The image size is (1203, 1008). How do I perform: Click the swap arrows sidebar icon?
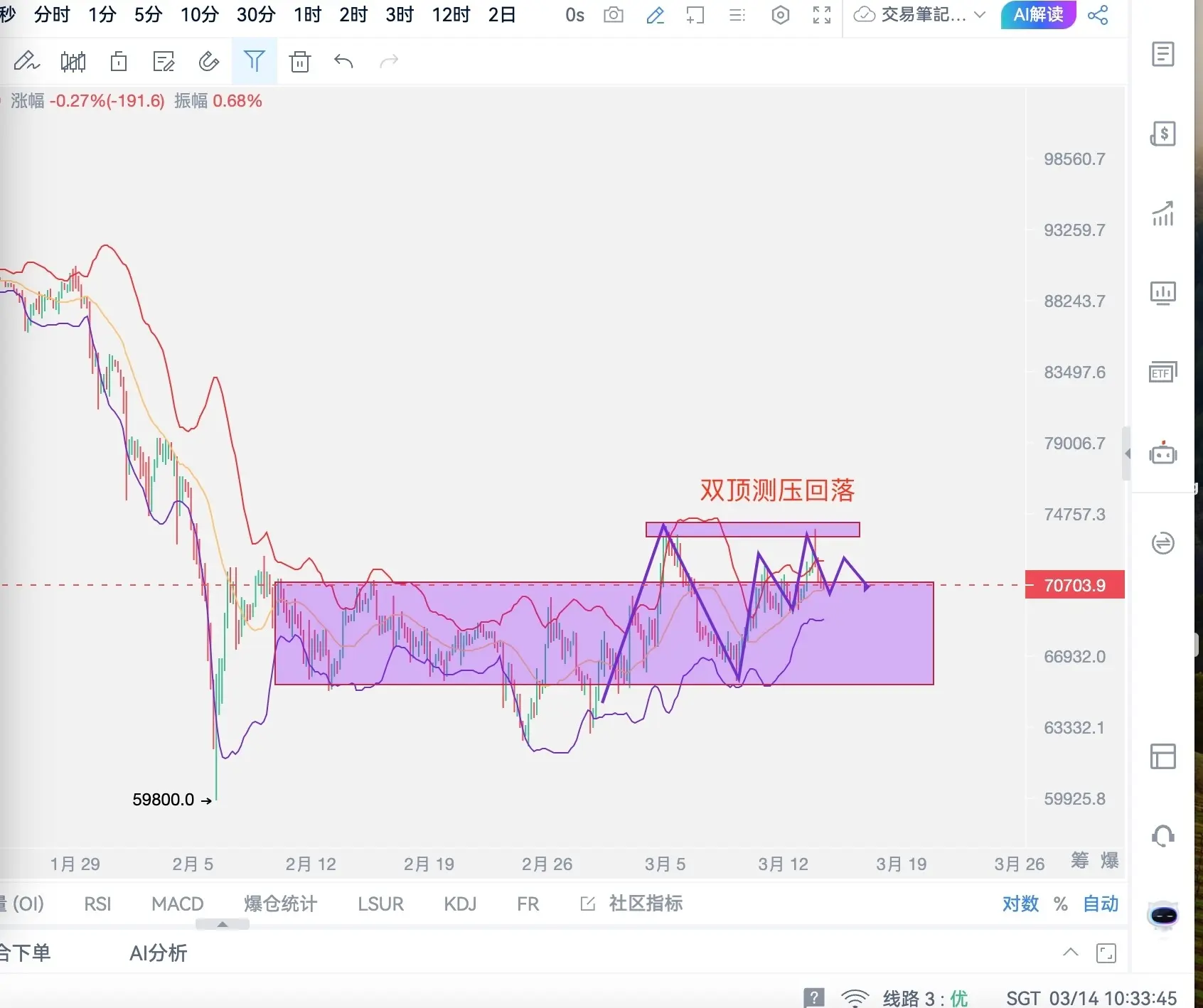[x=1163, y=543]
